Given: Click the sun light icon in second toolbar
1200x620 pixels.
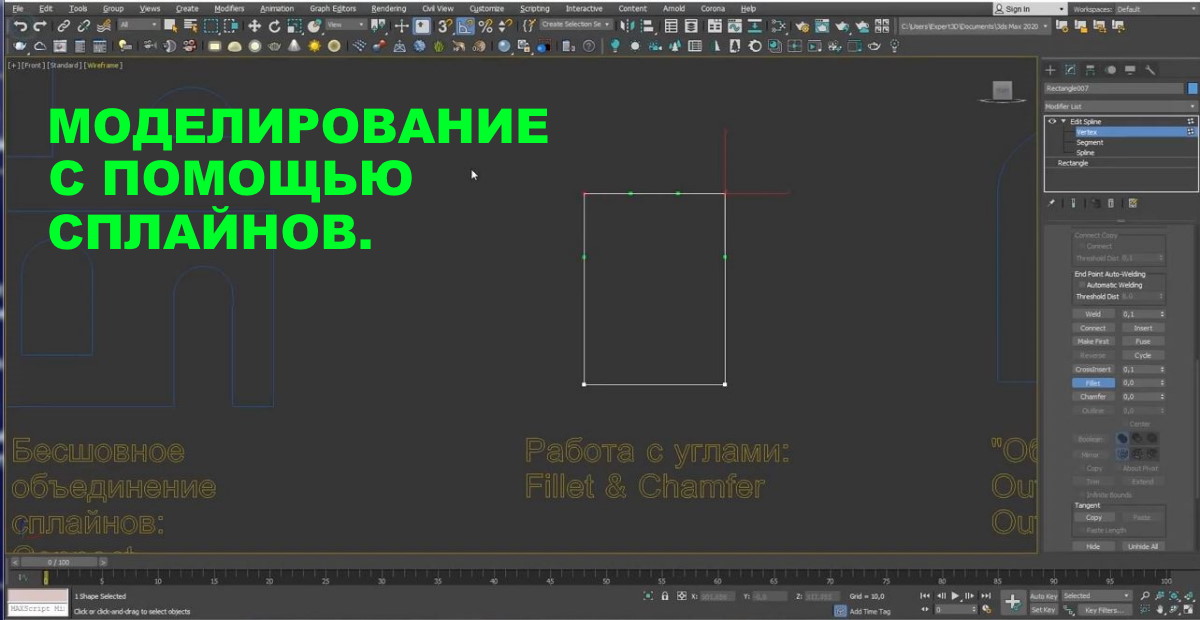Looking at the screenshot, I should 314,46.
